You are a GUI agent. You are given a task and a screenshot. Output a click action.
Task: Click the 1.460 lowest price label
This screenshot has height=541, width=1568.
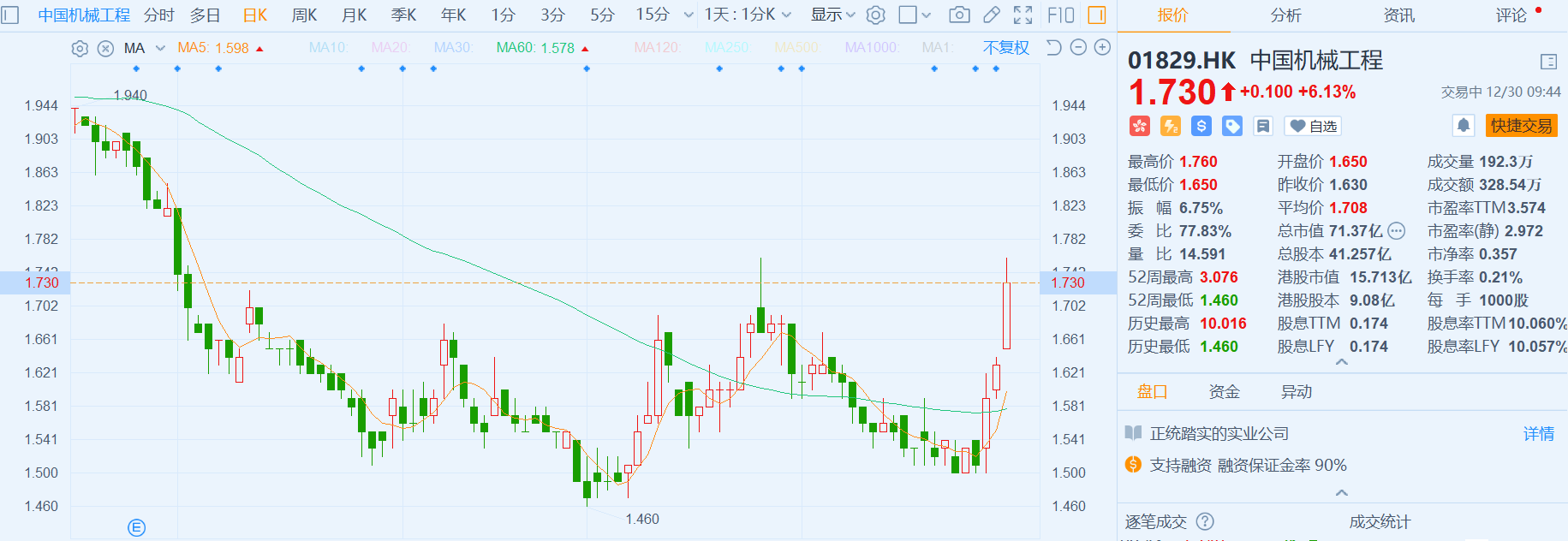(642, 519)
